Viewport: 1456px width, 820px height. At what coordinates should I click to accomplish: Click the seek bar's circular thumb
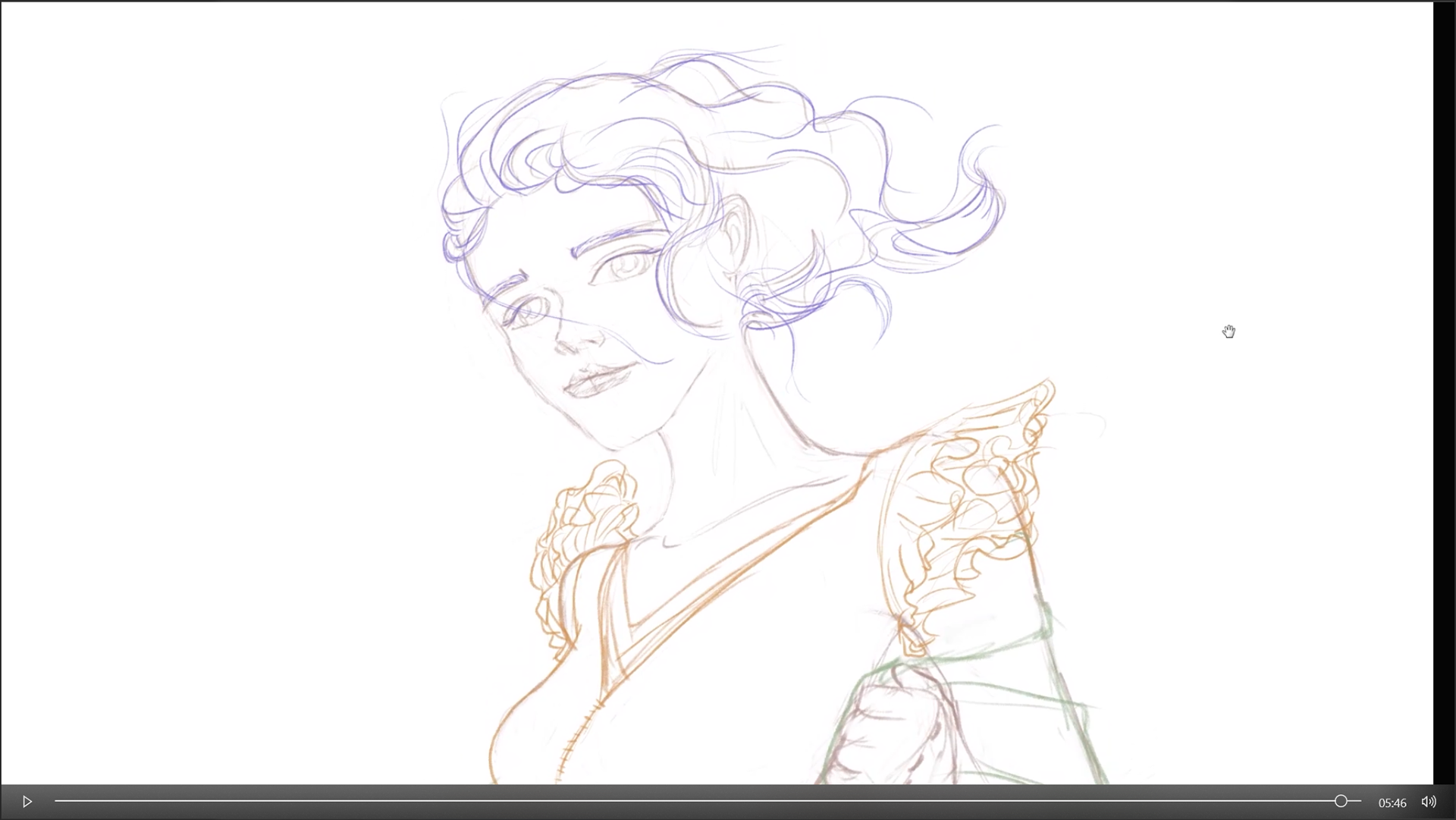pos(1341,801)
